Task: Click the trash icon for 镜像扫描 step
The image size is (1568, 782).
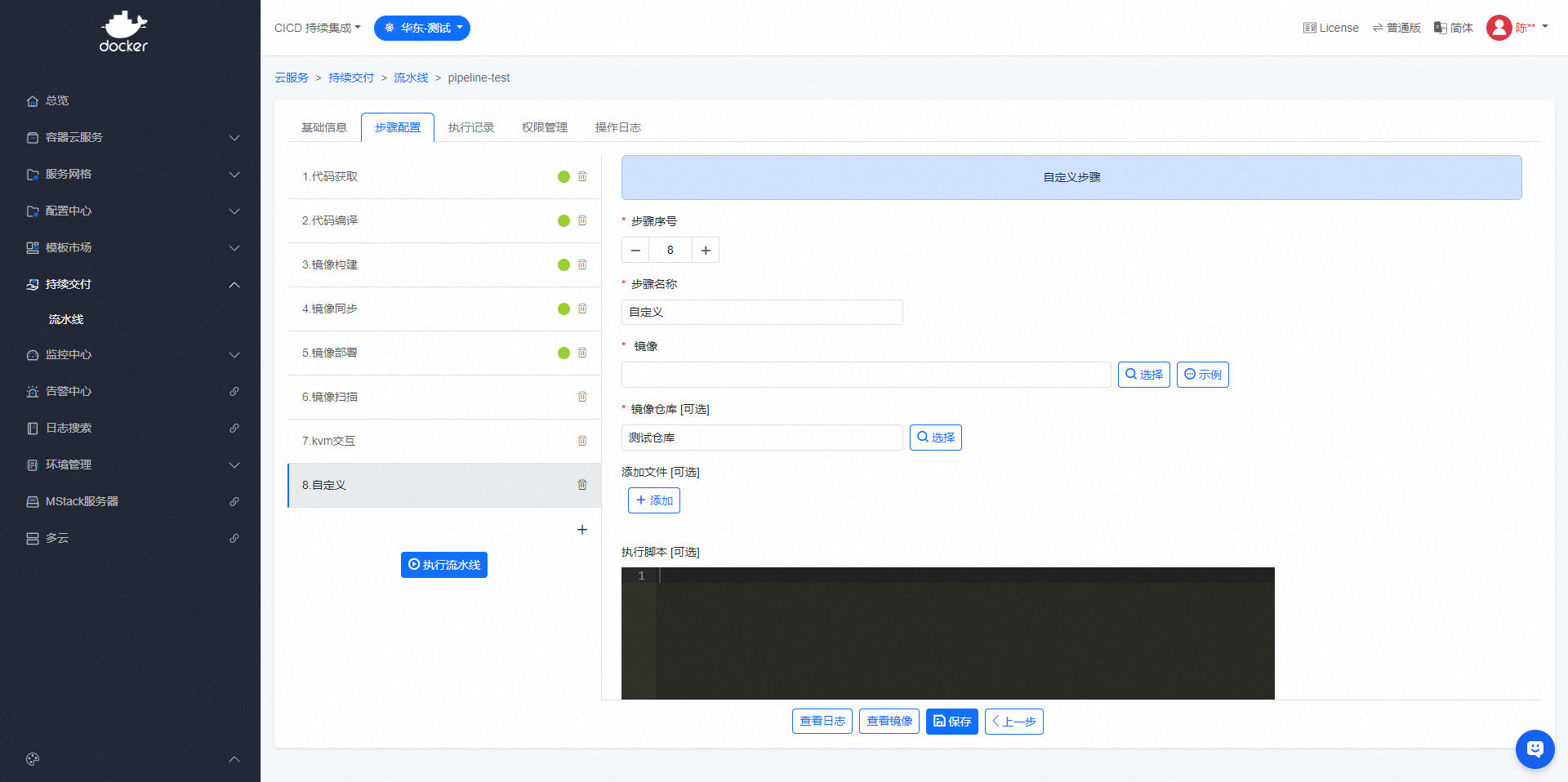Action: coord(582,397)
